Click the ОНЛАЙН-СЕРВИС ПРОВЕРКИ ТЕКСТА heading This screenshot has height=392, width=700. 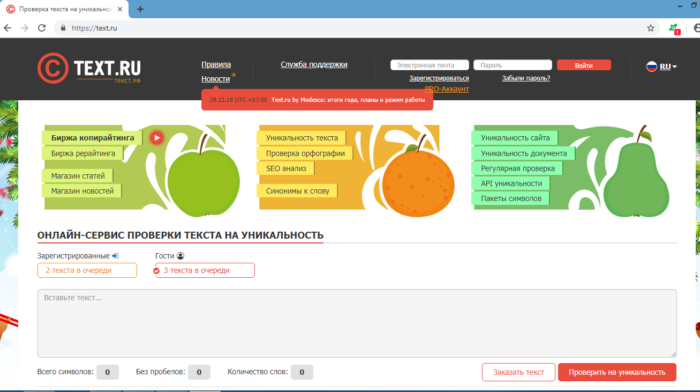click(x=180, y=235)
